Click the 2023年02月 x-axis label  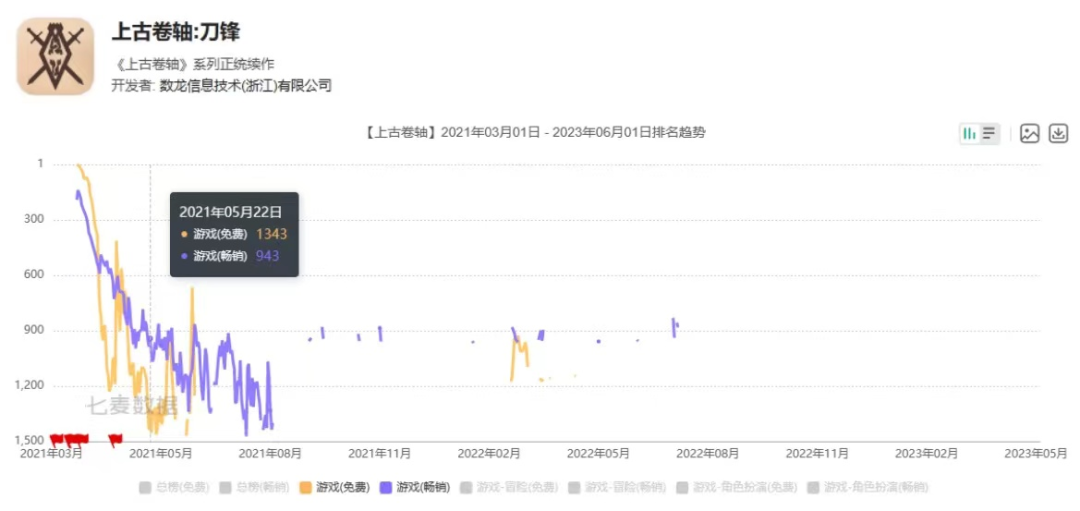coord(926,453)
